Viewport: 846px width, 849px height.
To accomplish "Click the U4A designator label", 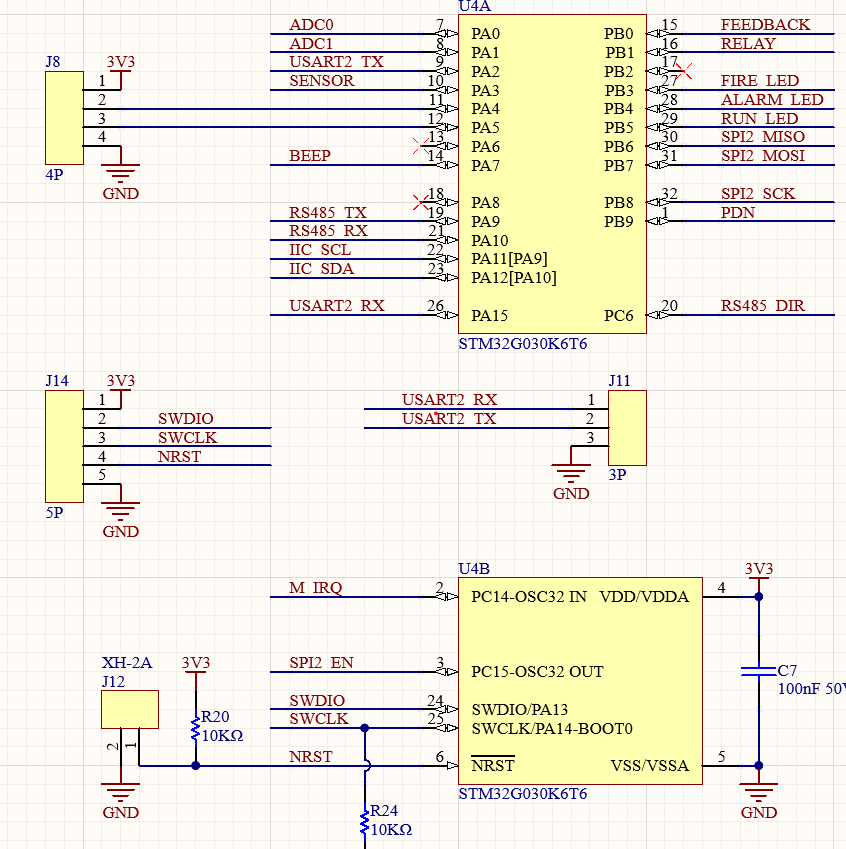I will tap(474, 6).
